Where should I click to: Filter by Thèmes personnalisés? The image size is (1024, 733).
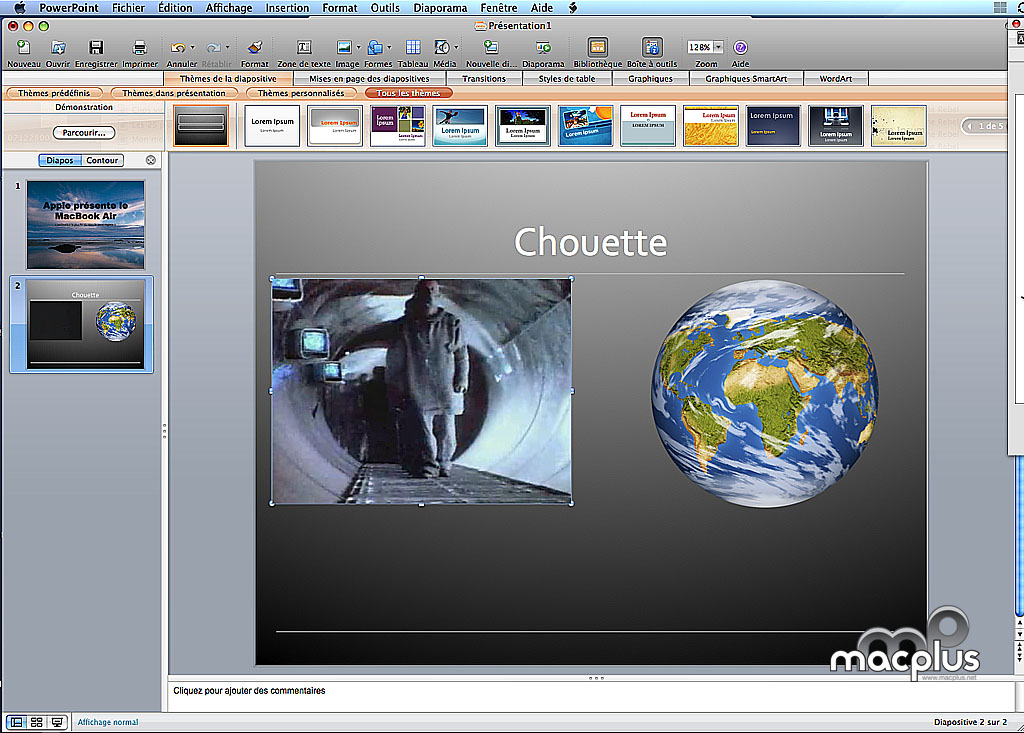point(301,93)
